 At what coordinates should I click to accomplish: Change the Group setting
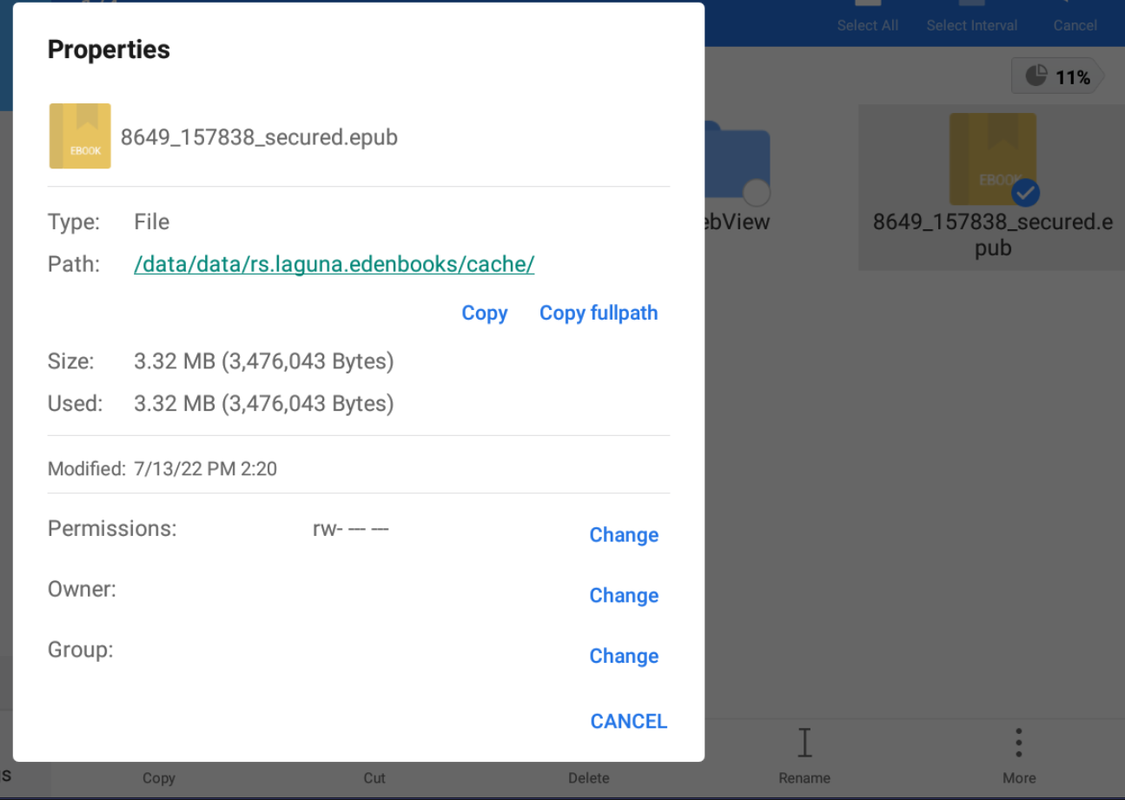(623, 656)
